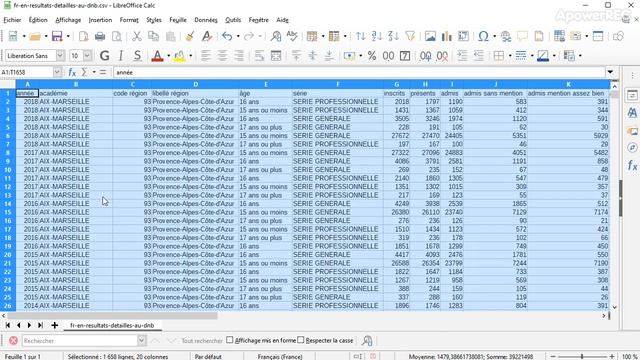Open the Fichier menu
Image resolution: width=640 pixels, height=360 pixels.
[x=12, y=20]
